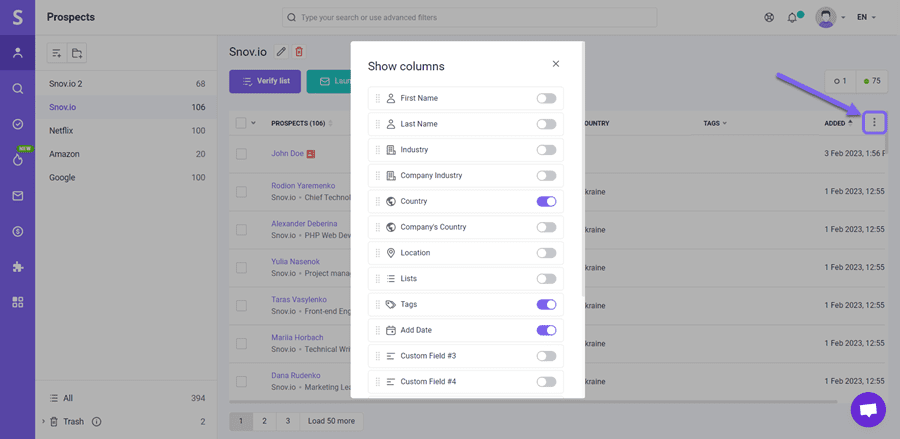Tick the checkbox for Rodion Yaremenko
900x439 pixels.
click(x=241, y=192)
